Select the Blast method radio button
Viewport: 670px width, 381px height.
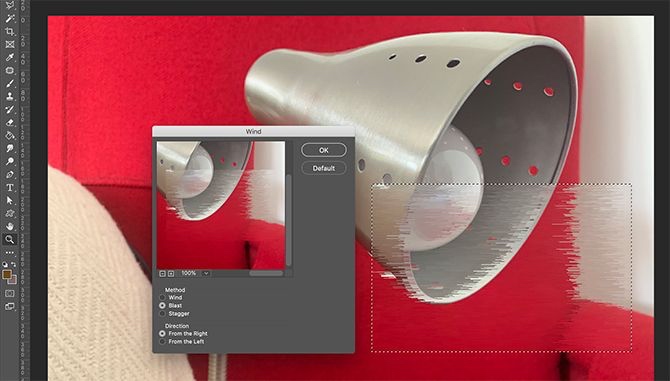coord(162,305)
